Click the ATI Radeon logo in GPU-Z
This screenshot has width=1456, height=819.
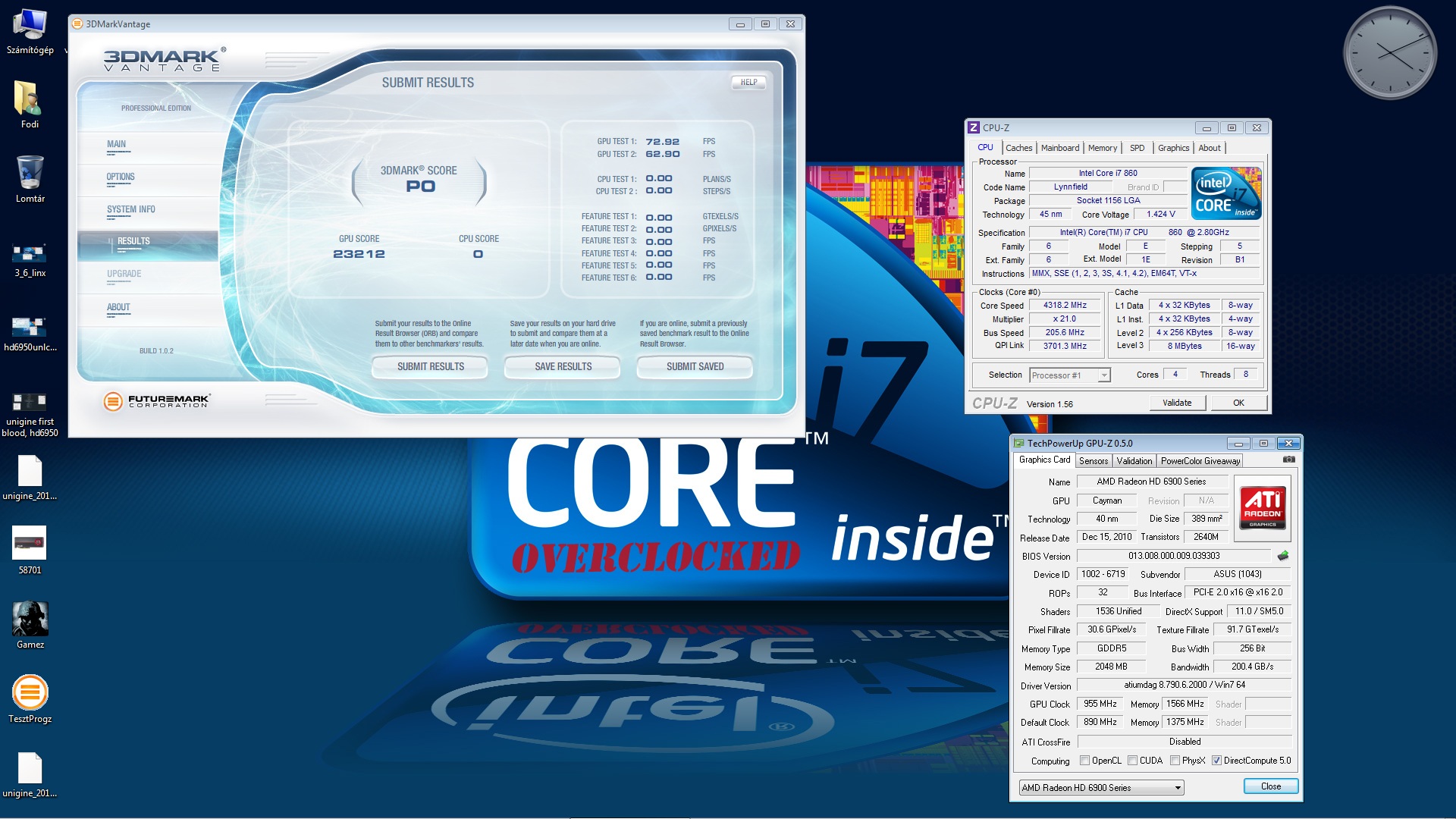1263,507
